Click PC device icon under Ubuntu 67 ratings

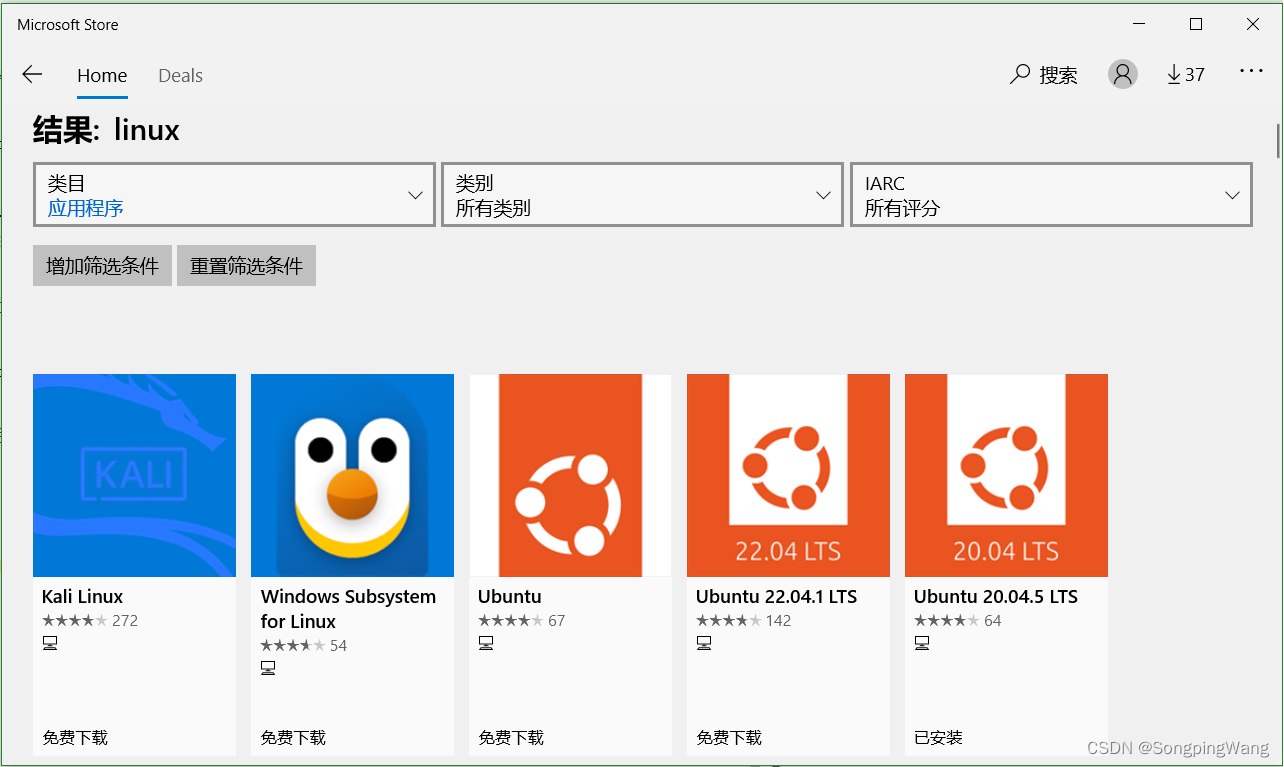tap(486, 643)
